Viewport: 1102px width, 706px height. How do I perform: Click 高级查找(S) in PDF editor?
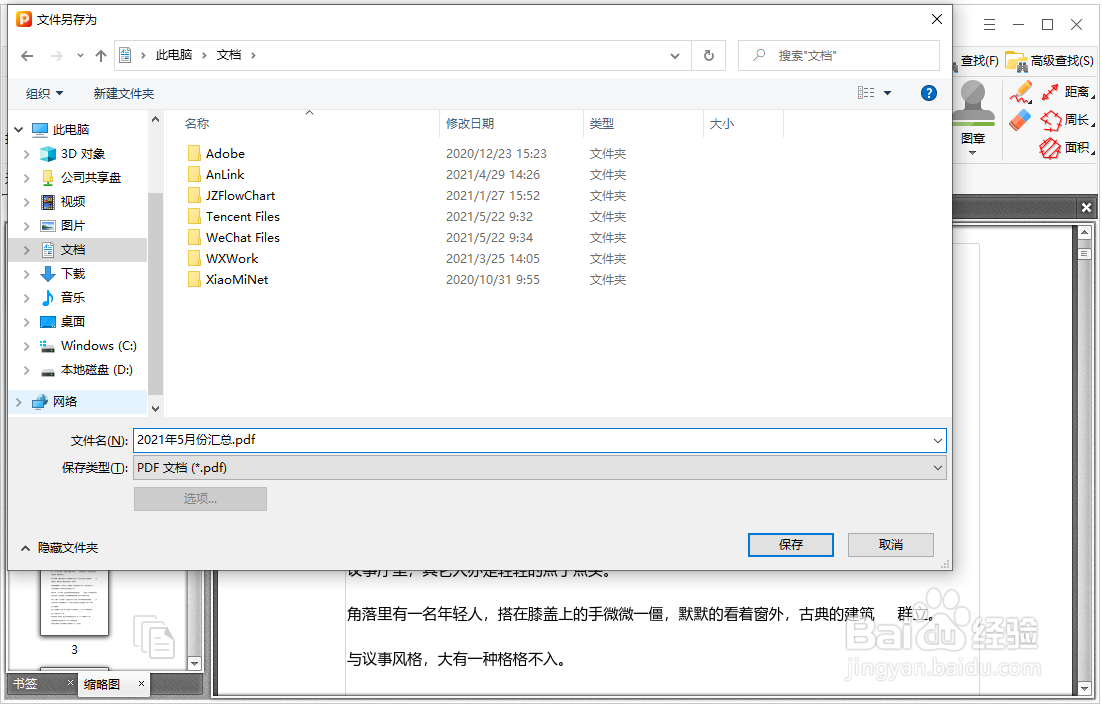pos(1050,61)
